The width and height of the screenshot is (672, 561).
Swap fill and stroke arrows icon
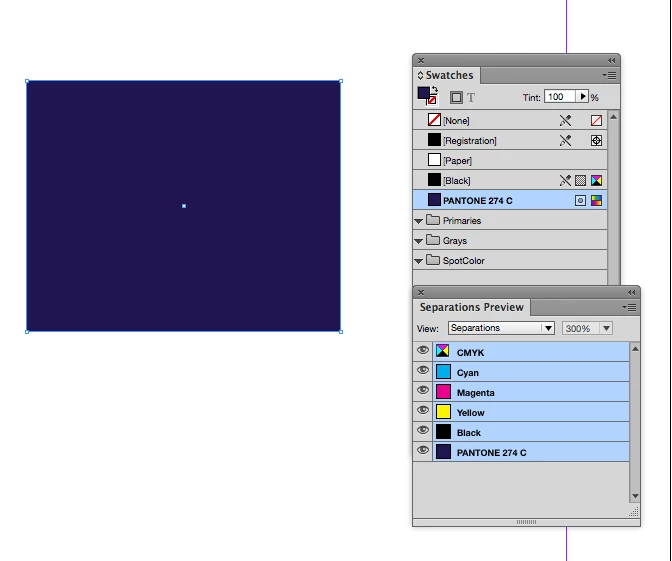click(x=435, y=90)
